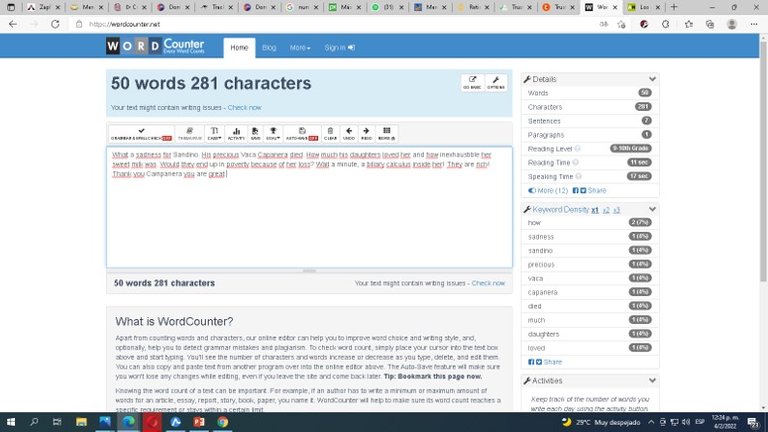Select x3 keyword density
The height and width of the screenshot is (432, 768).
coord(616,210)
